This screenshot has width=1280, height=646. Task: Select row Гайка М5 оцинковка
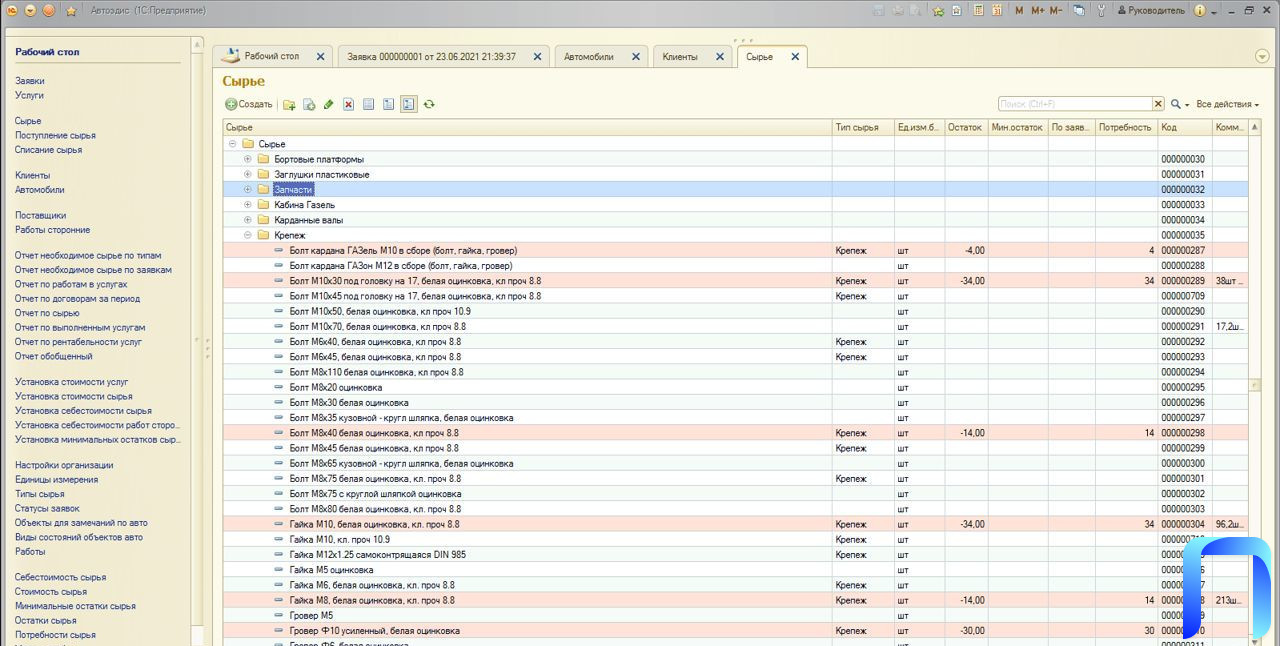[x=735, y=570]
